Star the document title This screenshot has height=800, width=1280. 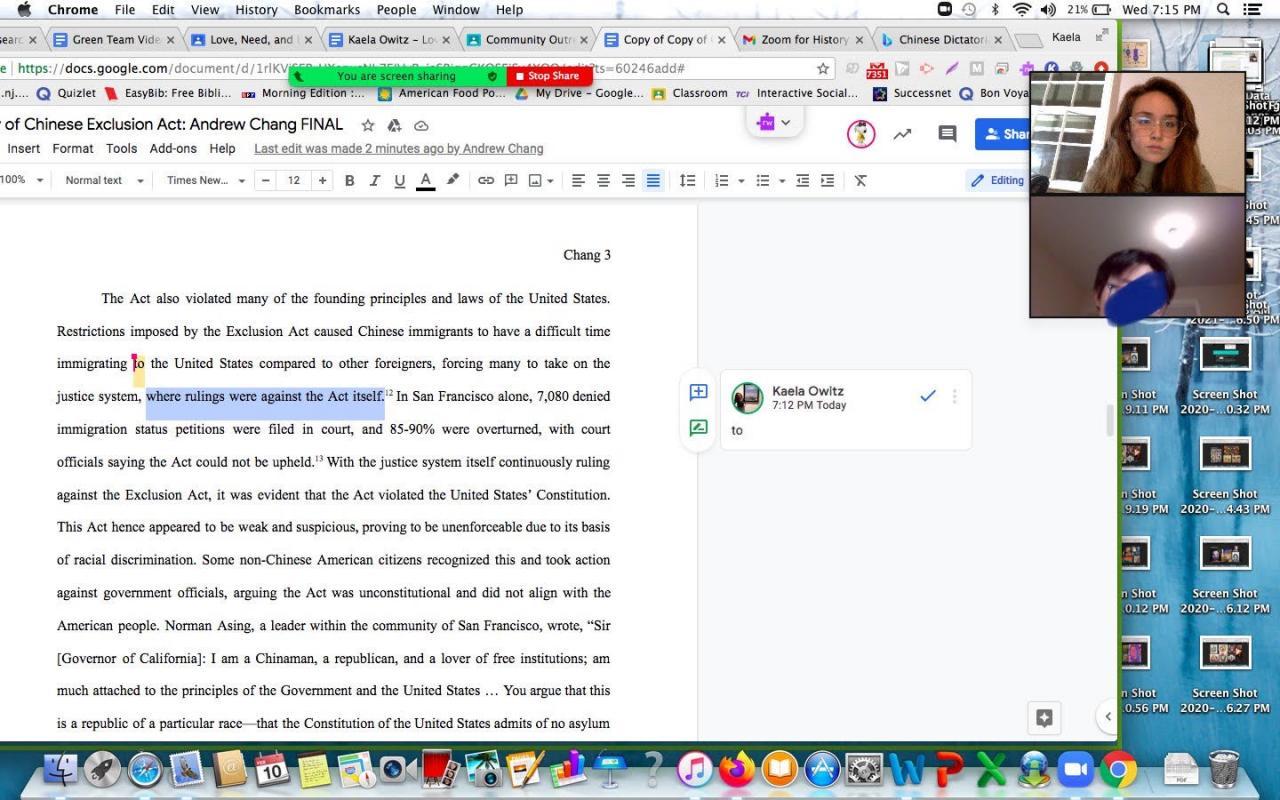pyautogui.click(x=367, y=126)
